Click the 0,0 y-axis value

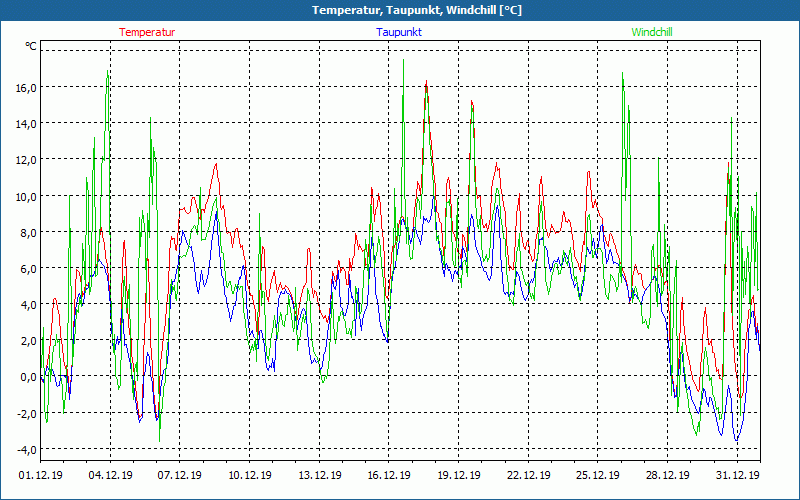point(28,377)
